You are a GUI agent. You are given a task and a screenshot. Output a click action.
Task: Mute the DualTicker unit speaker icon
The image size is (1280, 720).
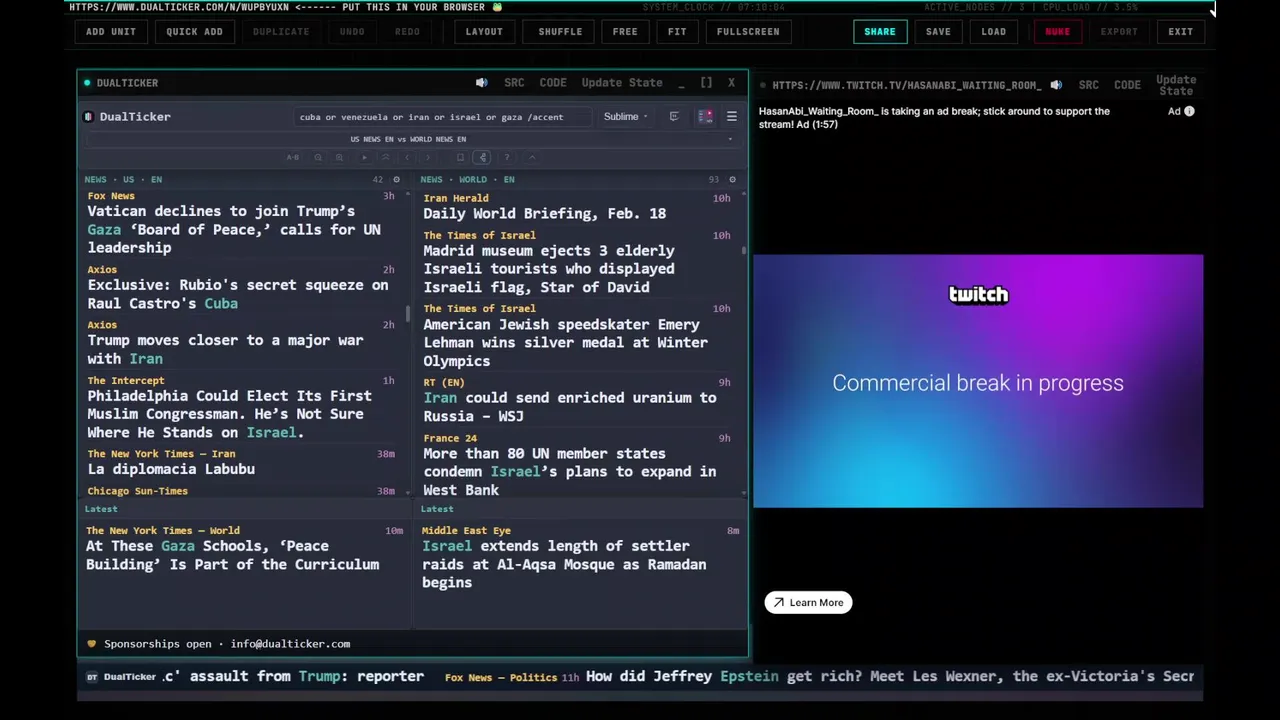(x=482, y=83)
